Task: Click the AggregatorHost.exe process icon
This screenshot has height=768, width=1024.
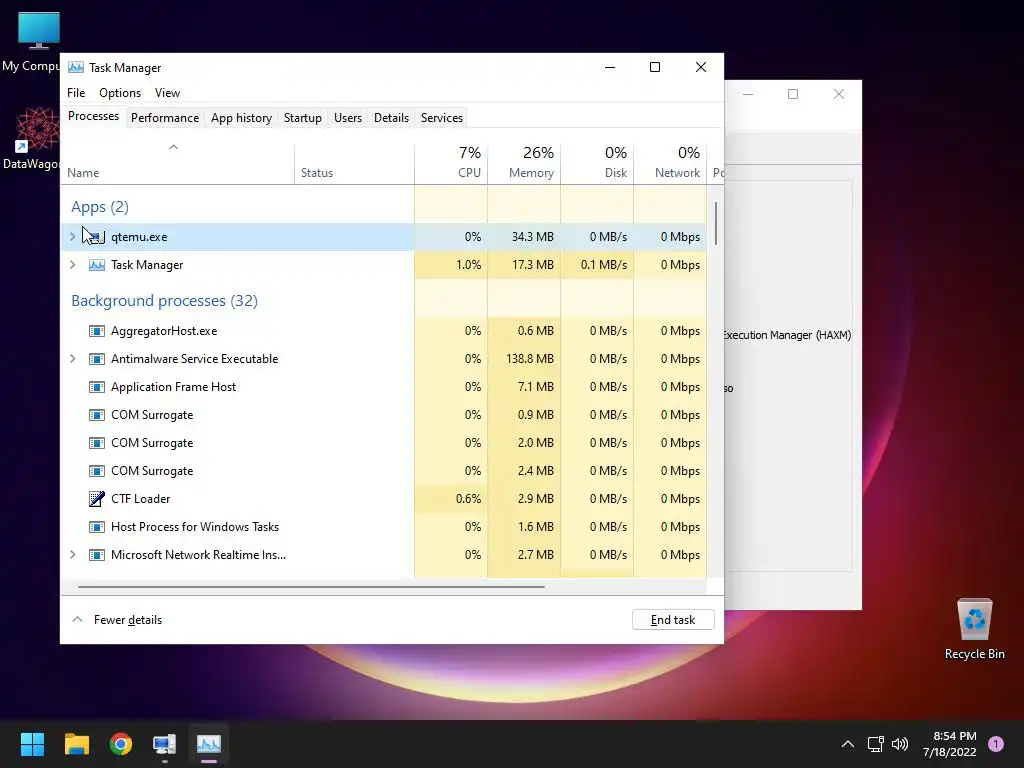Action: 97,331
